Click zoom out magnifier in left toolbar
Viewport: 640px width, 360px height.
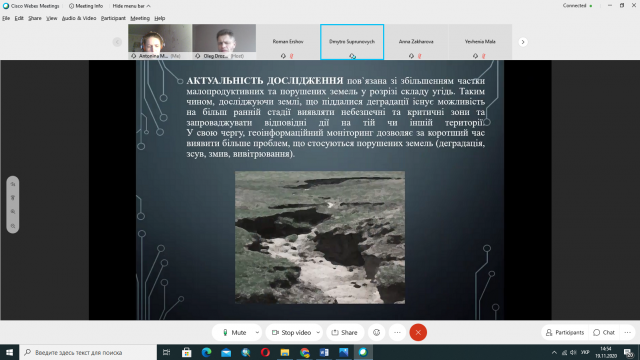point(13,226)
